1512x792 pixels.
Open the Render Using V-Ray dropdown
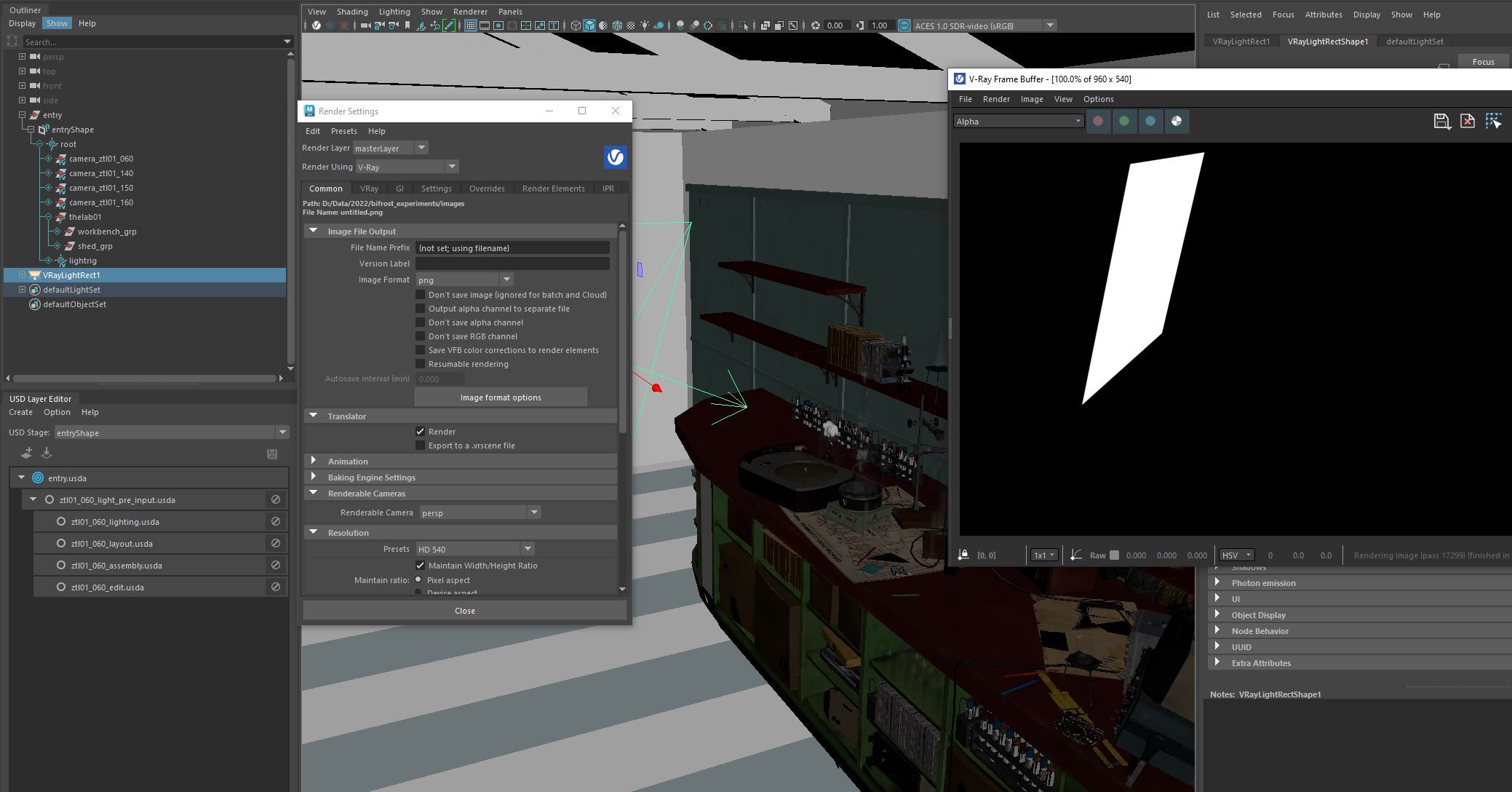(x=407, y=167)
